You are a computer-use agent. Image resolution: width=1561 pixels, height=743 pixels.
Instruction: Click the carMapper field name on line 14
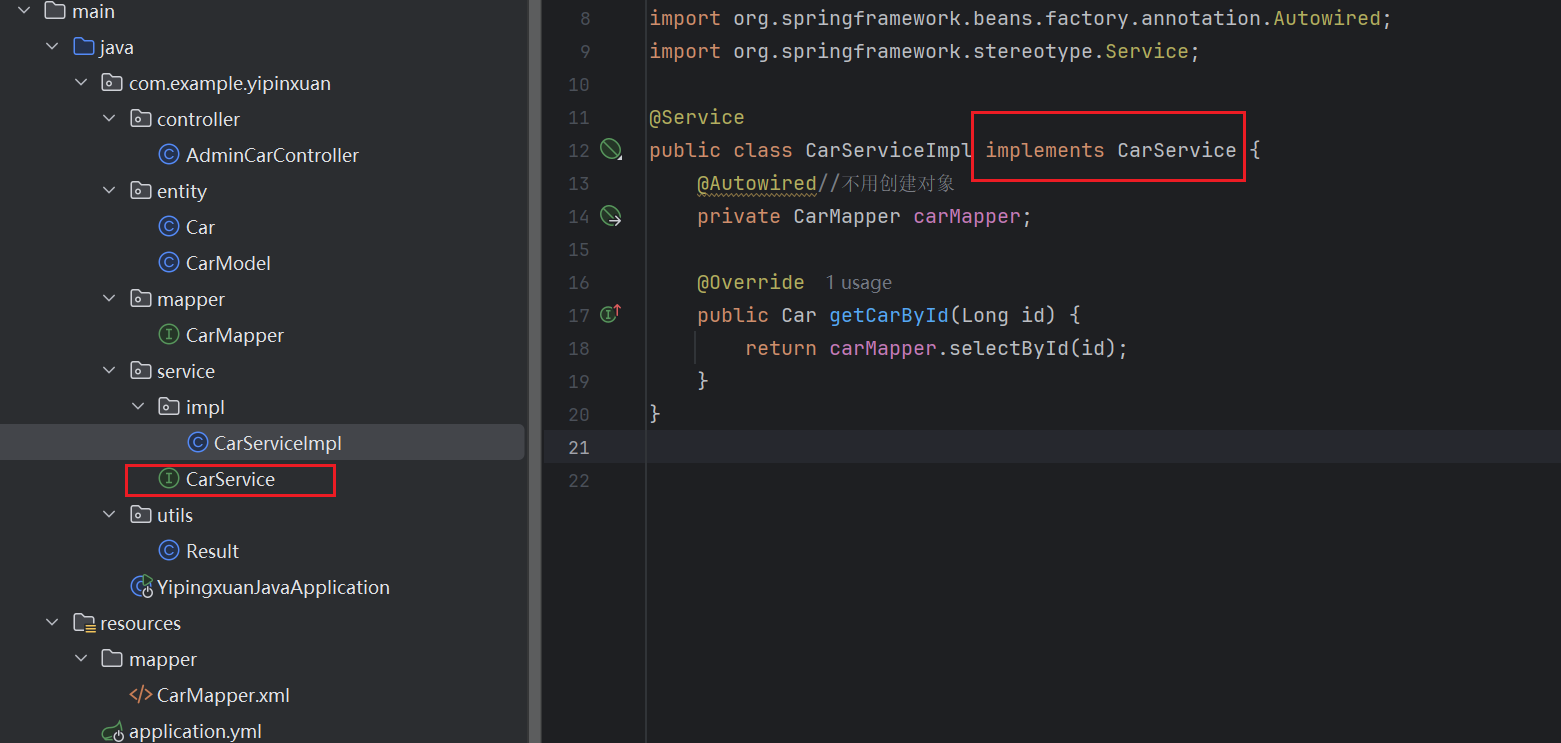click(967, 216)
